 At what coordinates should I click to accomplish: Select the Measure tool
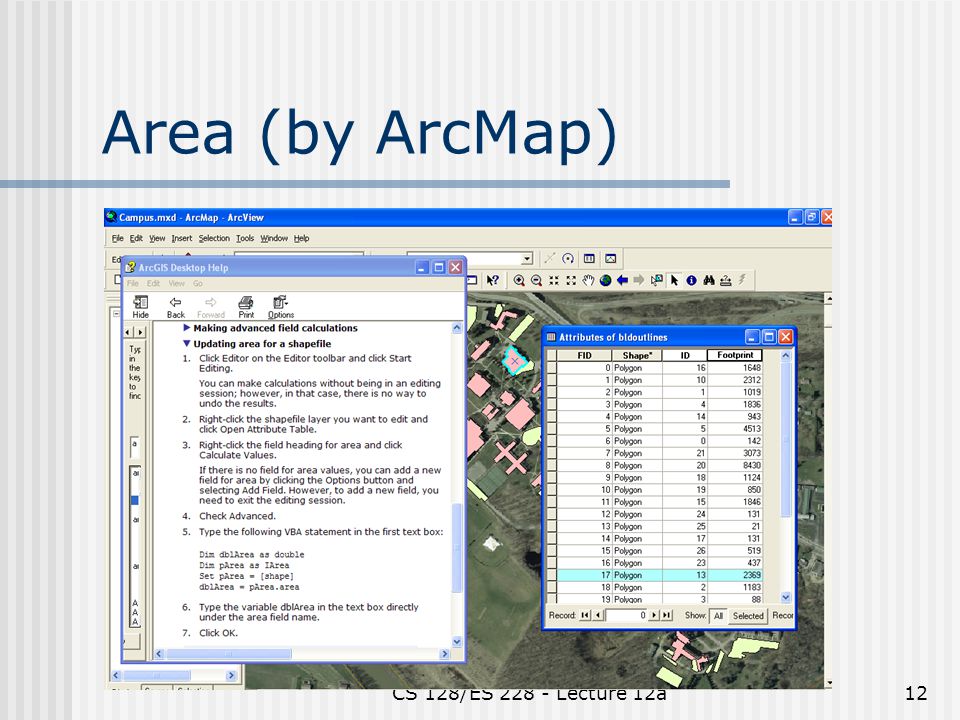tap(726, 280)
